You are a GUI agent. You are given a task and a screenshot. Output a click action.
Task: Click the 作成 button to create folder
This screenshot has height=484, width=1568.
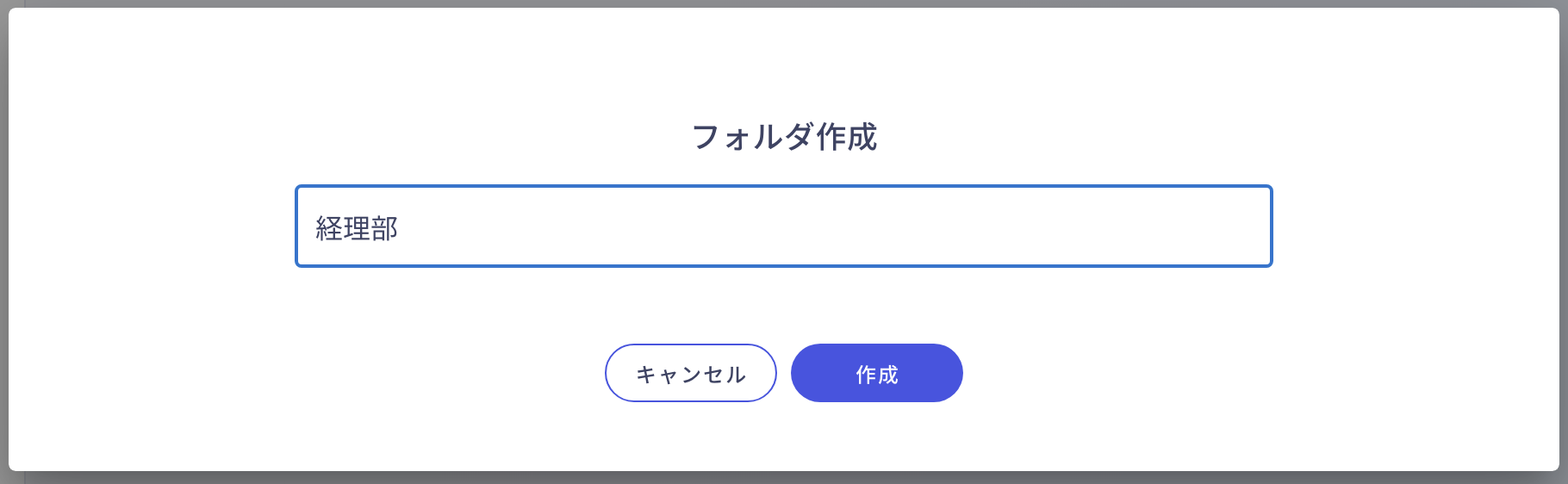pyautogui.click(x=876, y=373)
